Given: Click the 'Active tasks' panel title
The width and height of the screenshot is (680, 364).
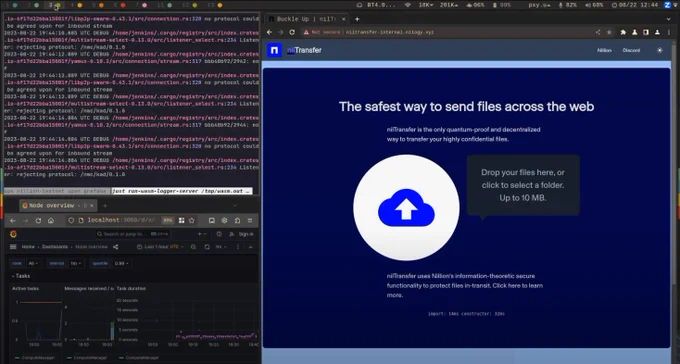Looking at the screenshot, I should coord(26,289).
